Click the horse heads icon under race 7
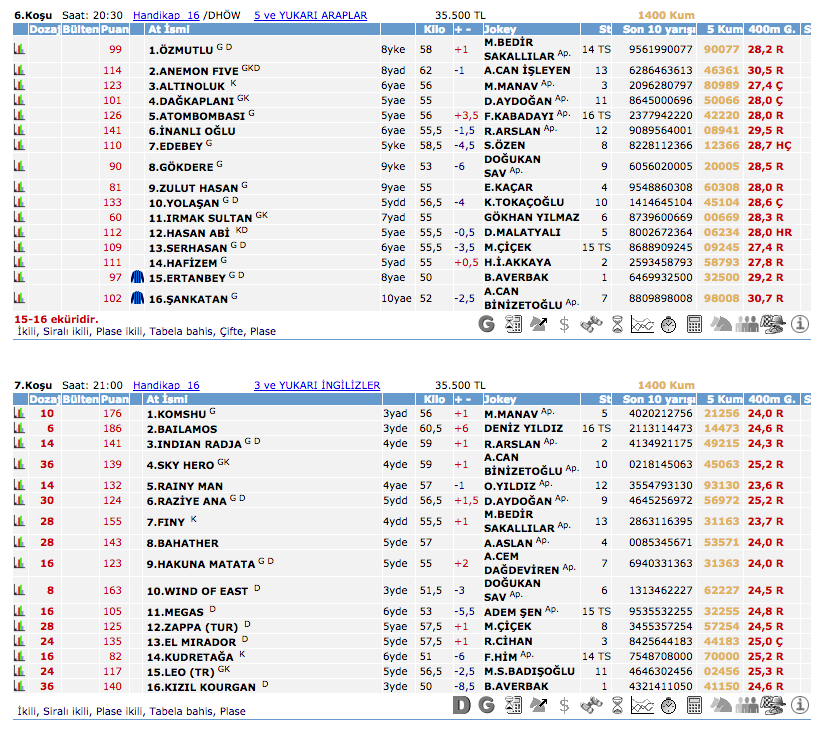The height and width of the screenshot is (737, 831). [x=721, y=705]
